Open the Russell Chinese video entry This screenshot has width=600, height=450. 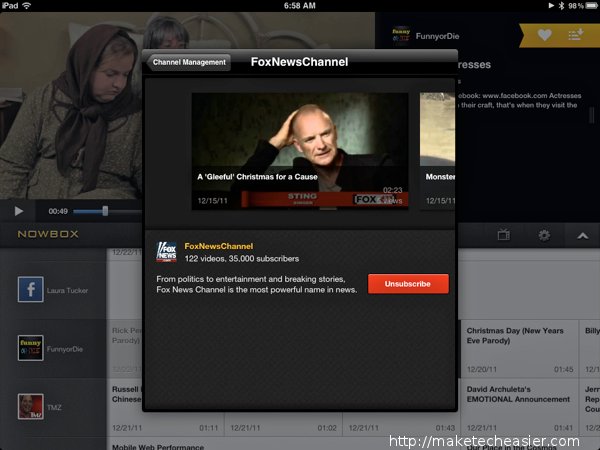126,407
